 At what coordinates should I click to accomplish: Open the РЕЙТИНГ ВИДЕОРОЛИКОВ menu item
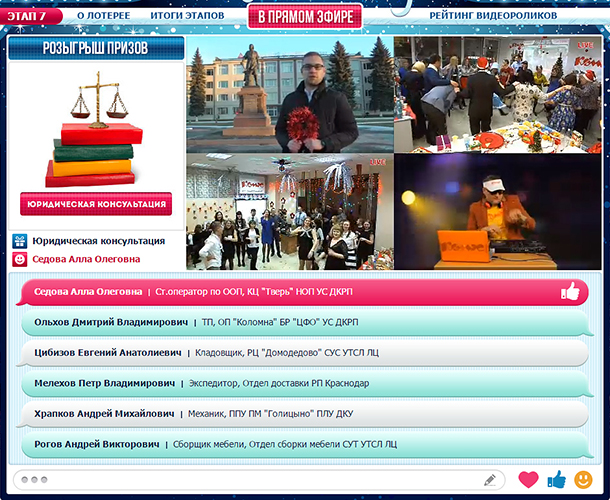pyautogui.click(x=493, y=16)
